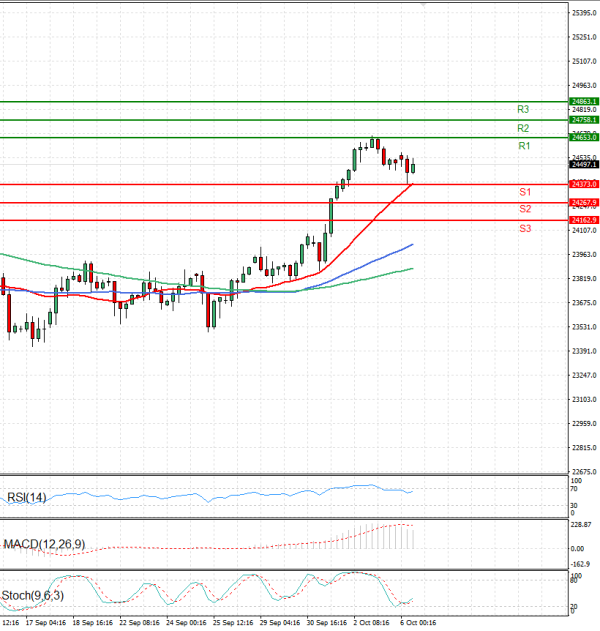Select the S3 support level label

pos(525,229)
